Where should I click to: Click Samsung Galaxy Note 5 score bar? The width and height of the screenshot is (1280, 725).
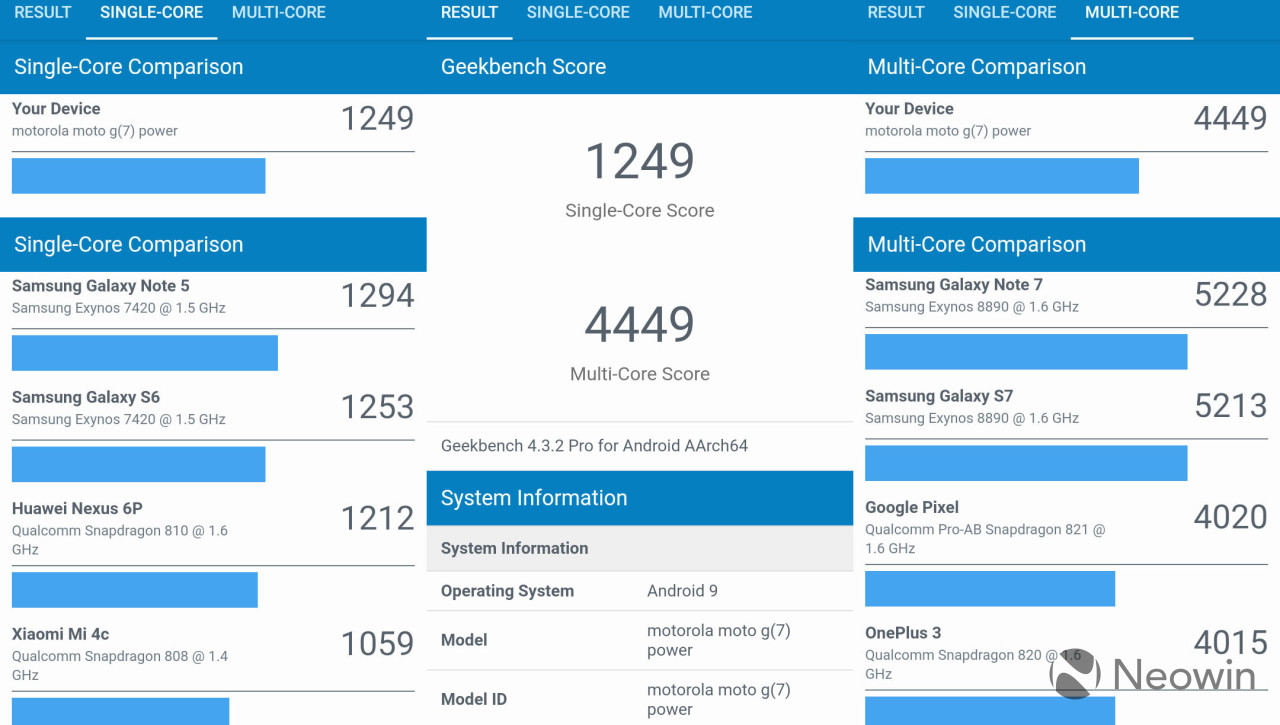tap(145, 353)
